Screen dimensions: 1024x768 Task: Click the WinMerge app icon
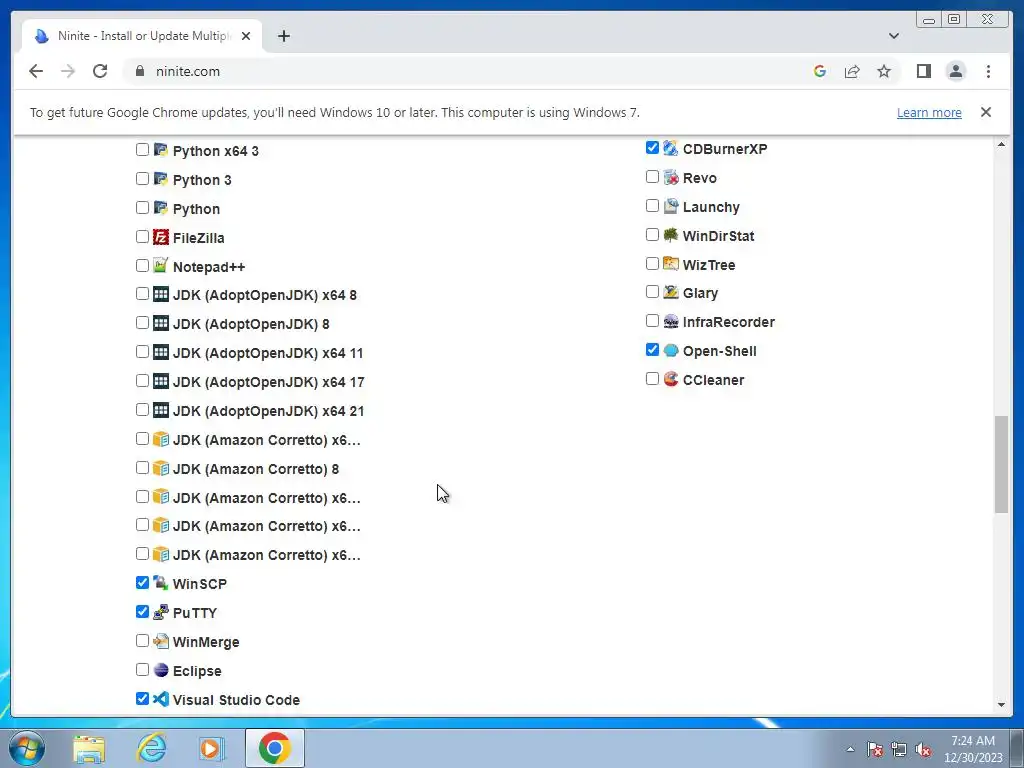(161, 641)
